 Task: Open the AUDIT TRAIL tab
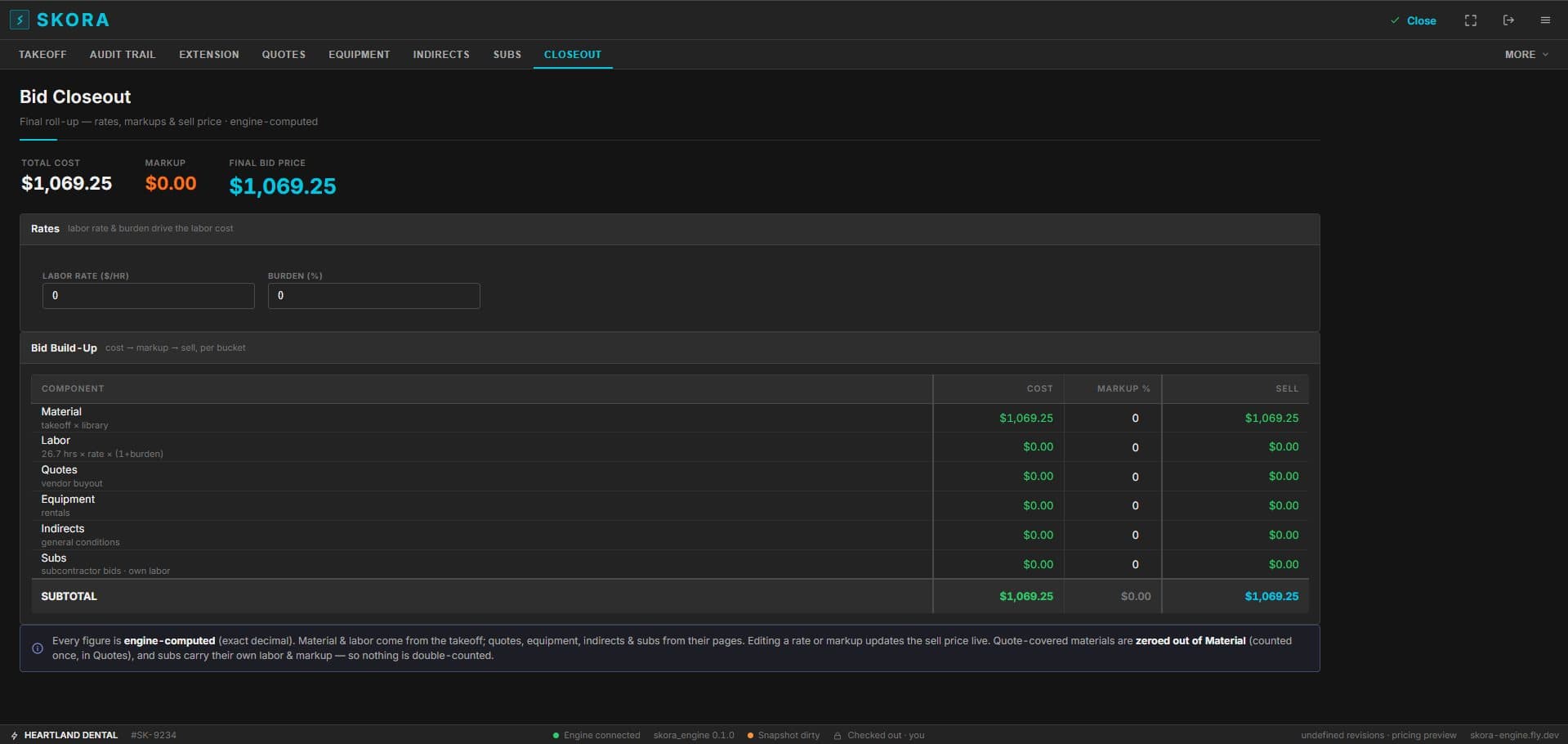coord(123,55)
